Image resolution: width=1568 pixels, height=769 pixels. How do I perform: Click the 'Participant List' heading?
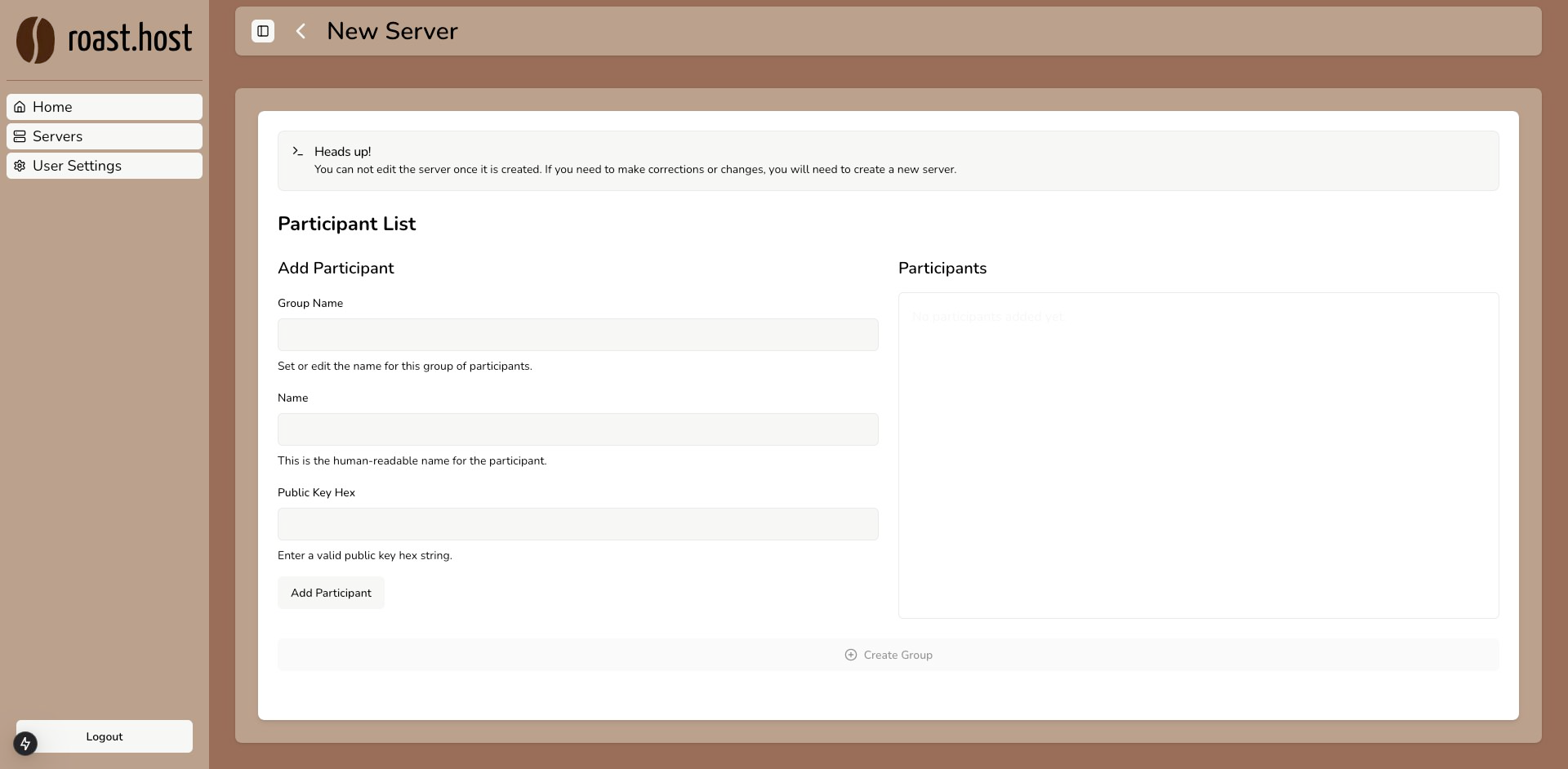pos(346,224)
